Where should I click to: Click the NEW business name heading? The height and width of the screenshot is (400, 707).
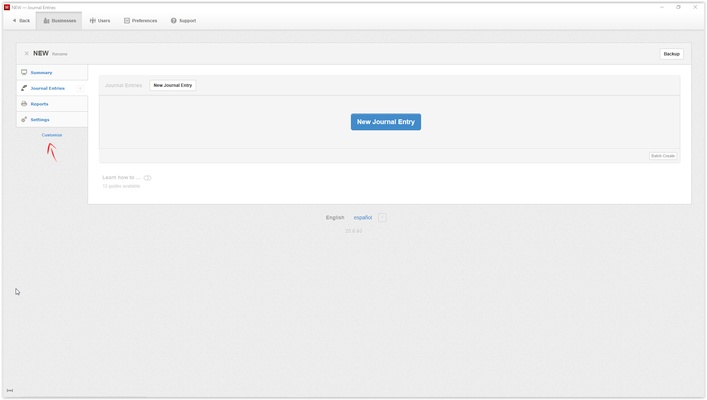pyautogui.click(x=41, y=53)
